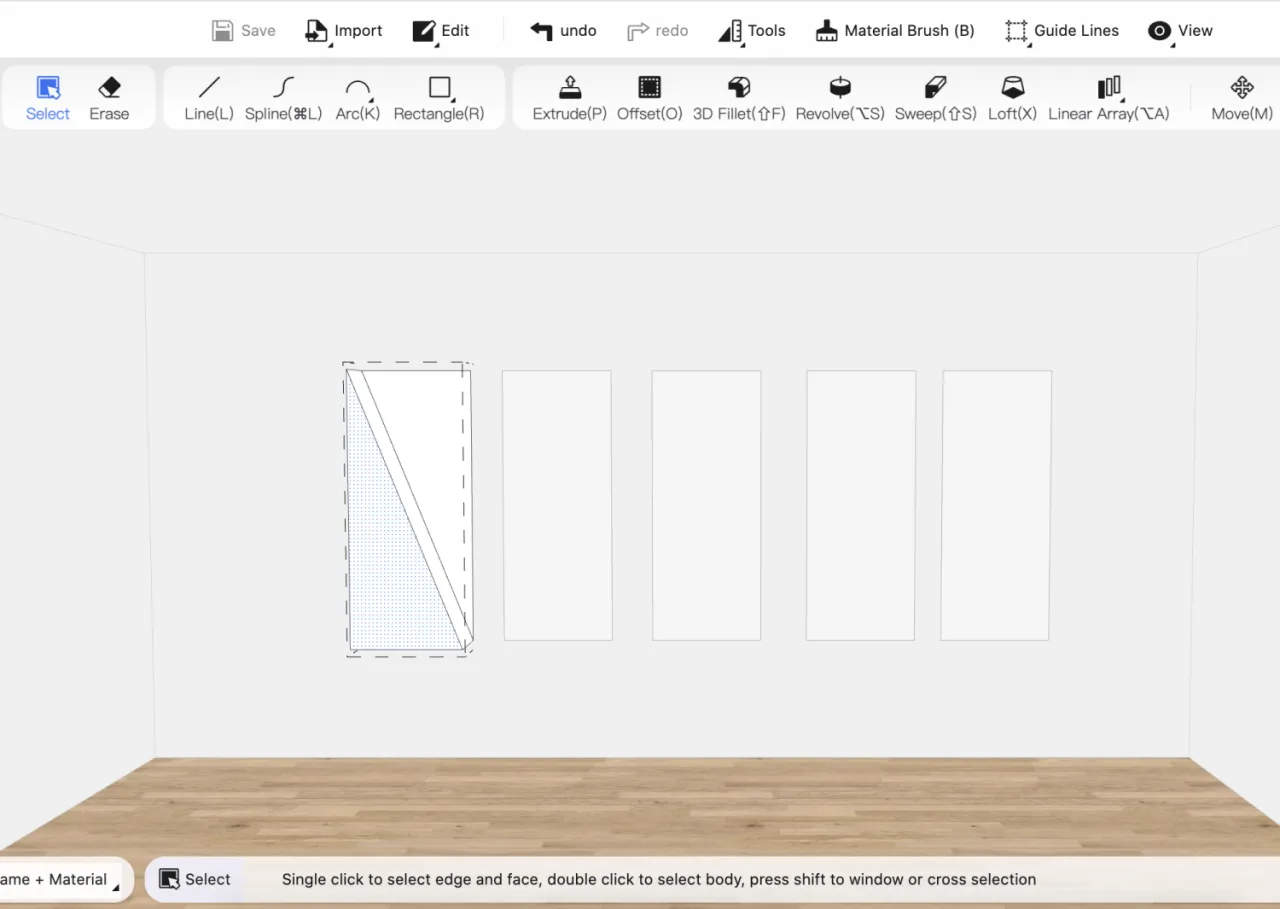Screen dimensions: 1280x909
Task: Choose the Loft tool
Action: point(1012,98)
